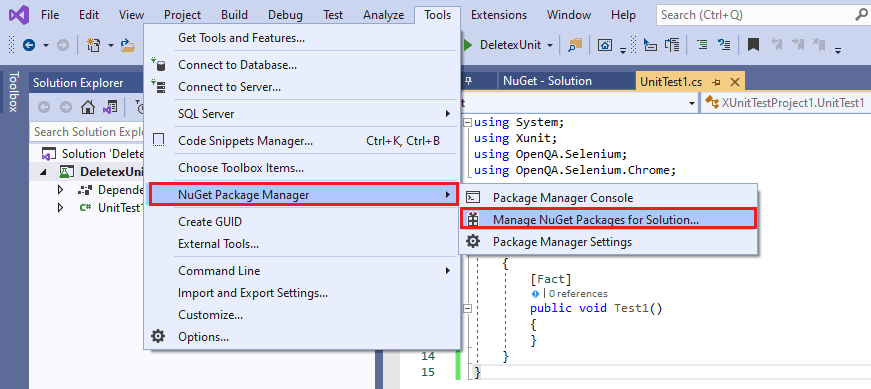Click the pin icon on UnitTest1.cs tab
Image resolution: width=871 pixels, height=389 pixels.
click(x=717, y=82)
